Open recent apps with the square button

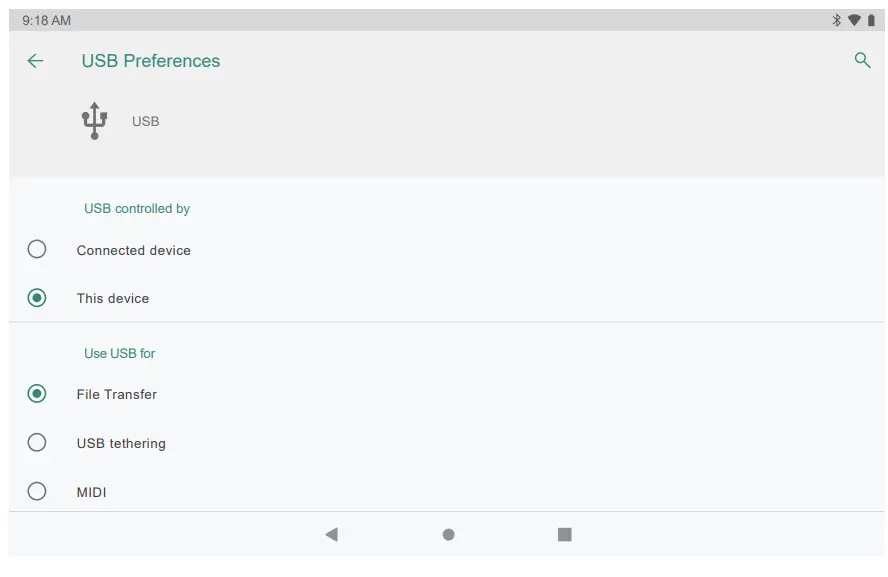[564, 535]
